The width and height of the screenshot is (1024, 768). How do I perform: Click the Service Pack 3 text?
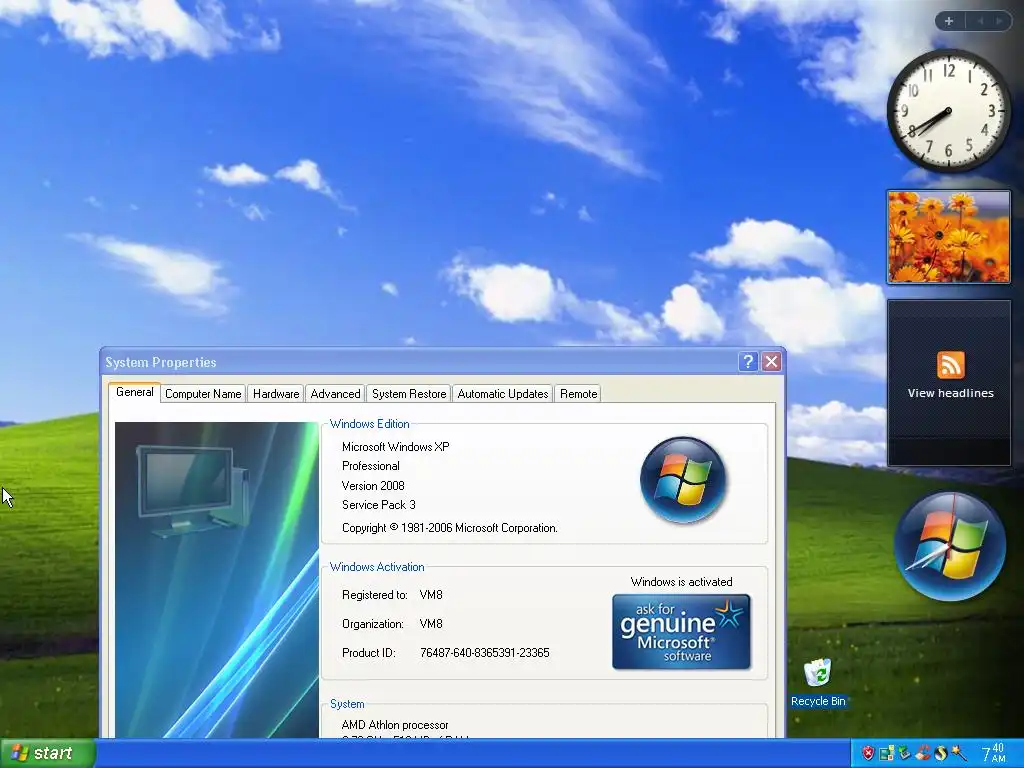379,505
